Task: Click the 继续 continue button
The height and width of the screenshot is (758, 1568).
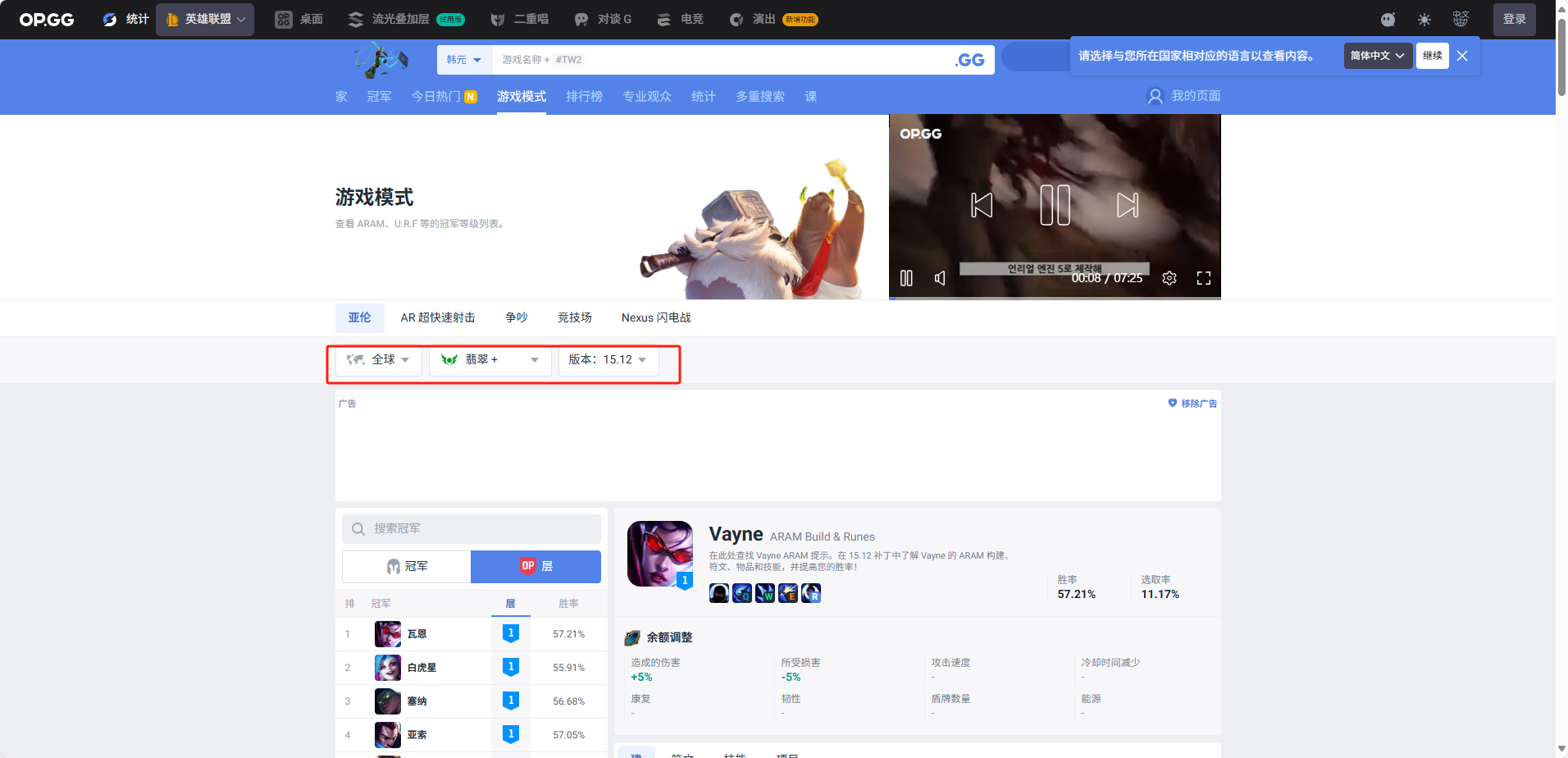Action: click(1433, 56)
